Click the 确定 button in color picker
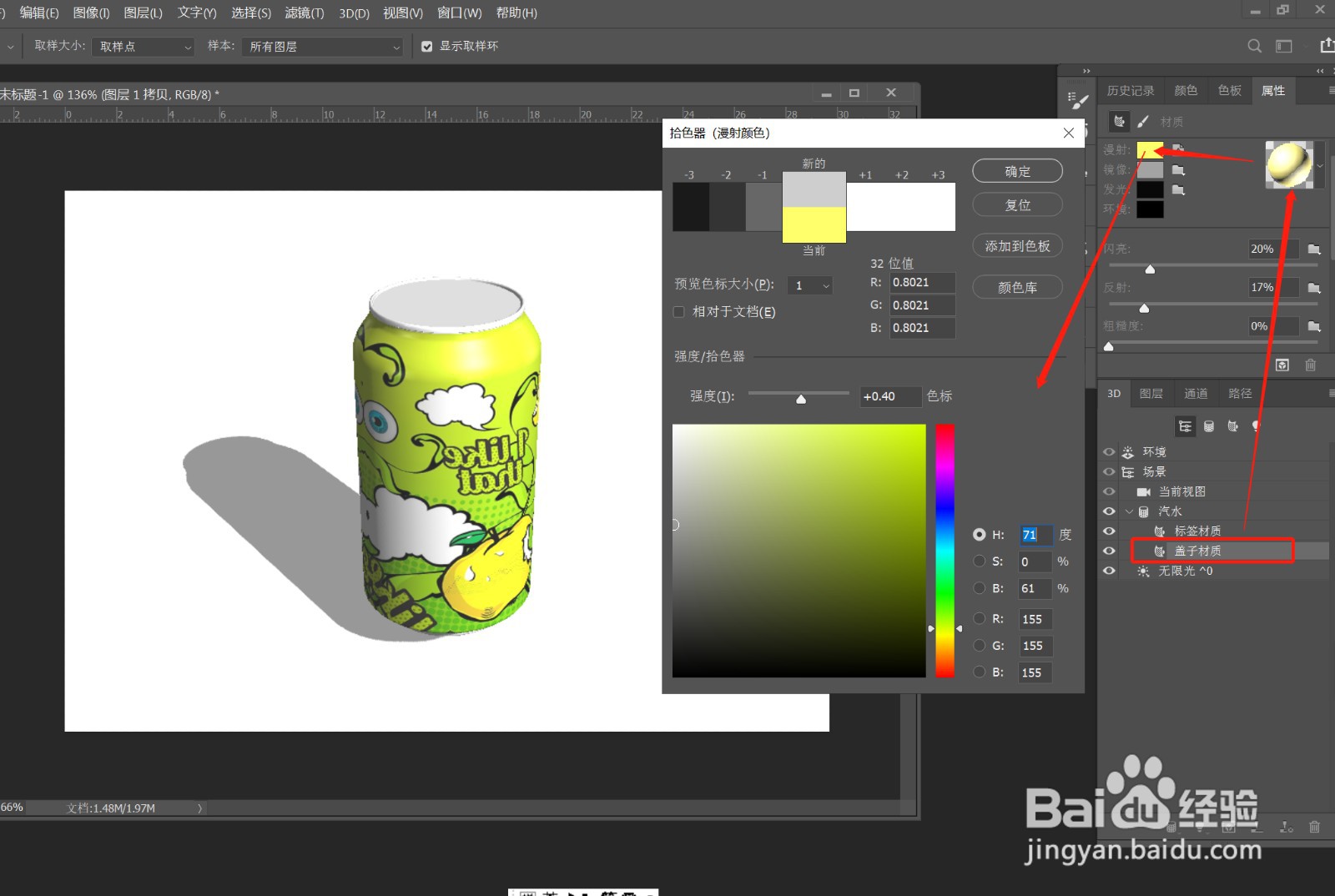 click(1017, 171)
